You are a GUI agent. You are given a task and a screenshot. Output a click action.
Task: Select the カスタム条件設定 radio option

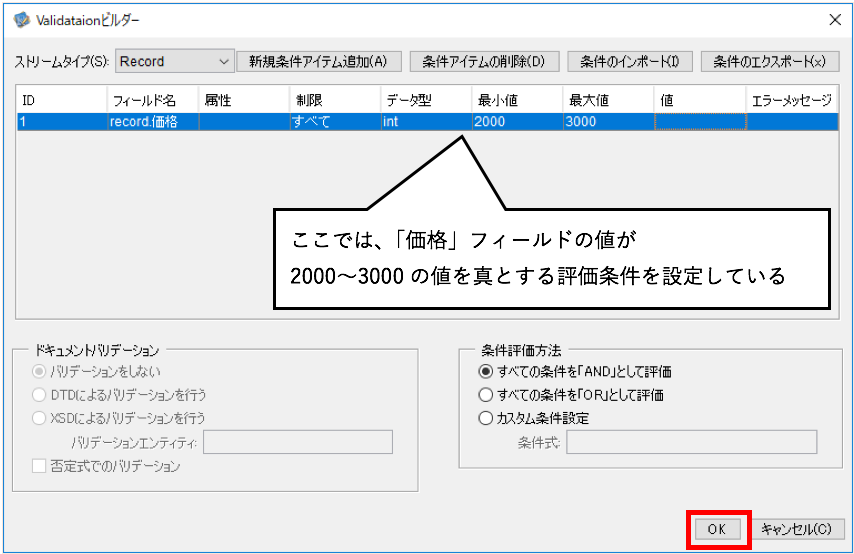click(485, 418)
